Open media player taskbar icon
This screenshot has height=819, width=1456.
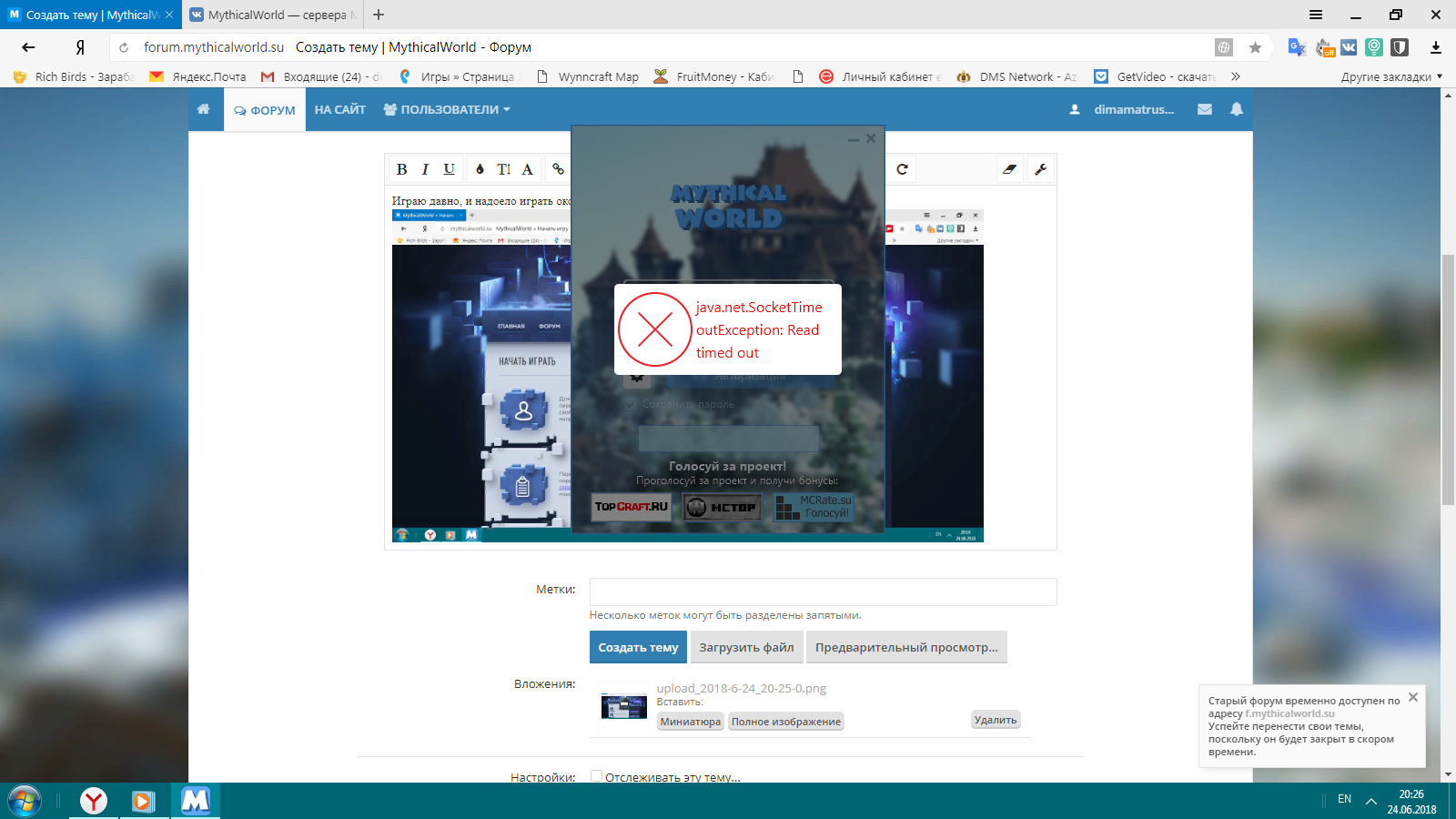143,801
